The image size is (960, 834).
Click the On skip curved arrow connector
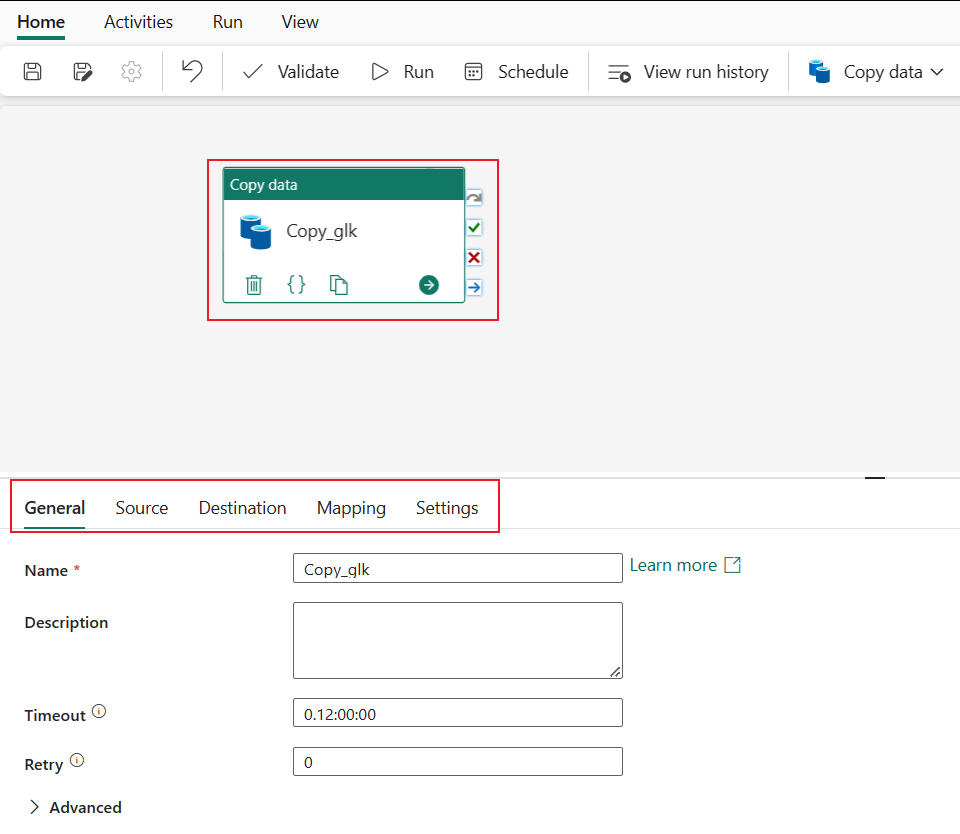coord(473,197)
